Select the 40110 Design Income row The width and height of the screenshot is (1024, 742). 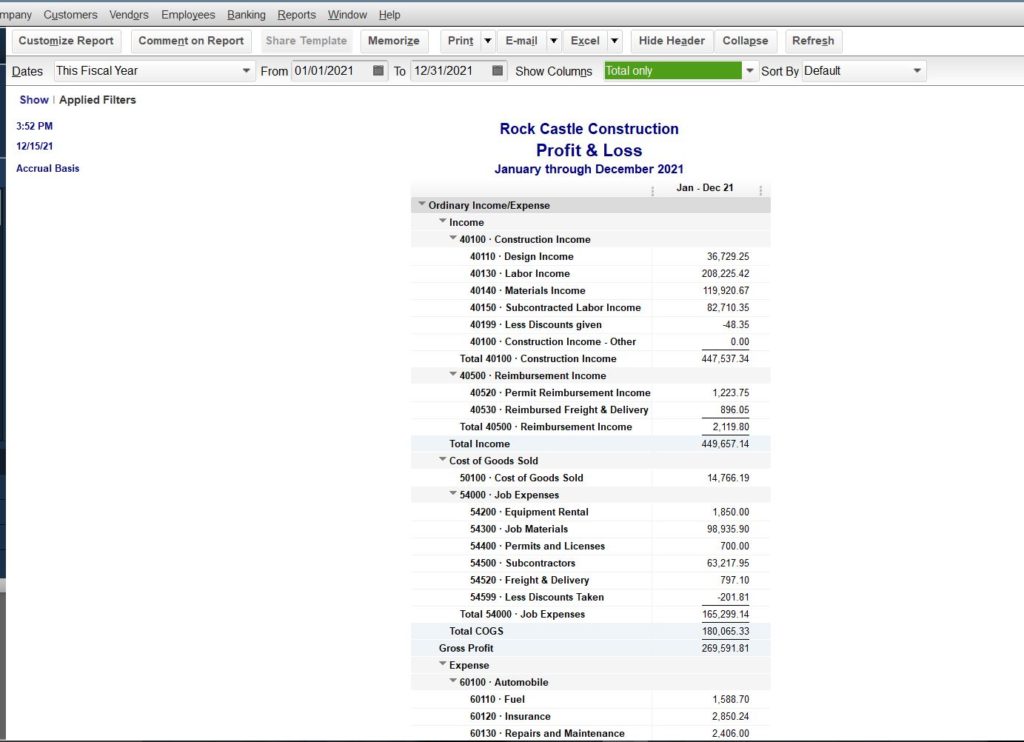[x=590, y=257]
